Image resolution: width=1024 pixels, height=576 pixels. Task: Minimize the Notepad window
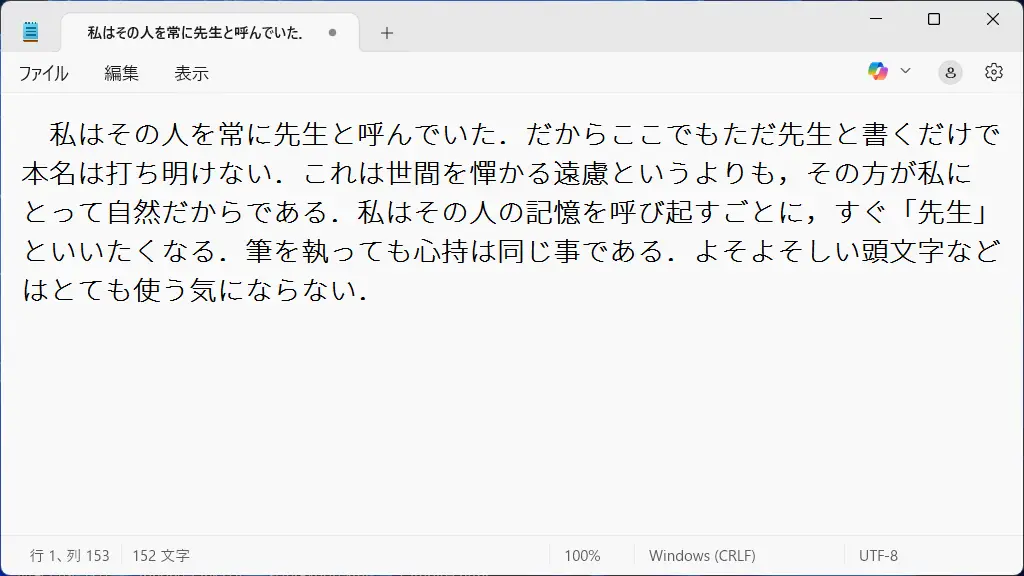(875, 19)
